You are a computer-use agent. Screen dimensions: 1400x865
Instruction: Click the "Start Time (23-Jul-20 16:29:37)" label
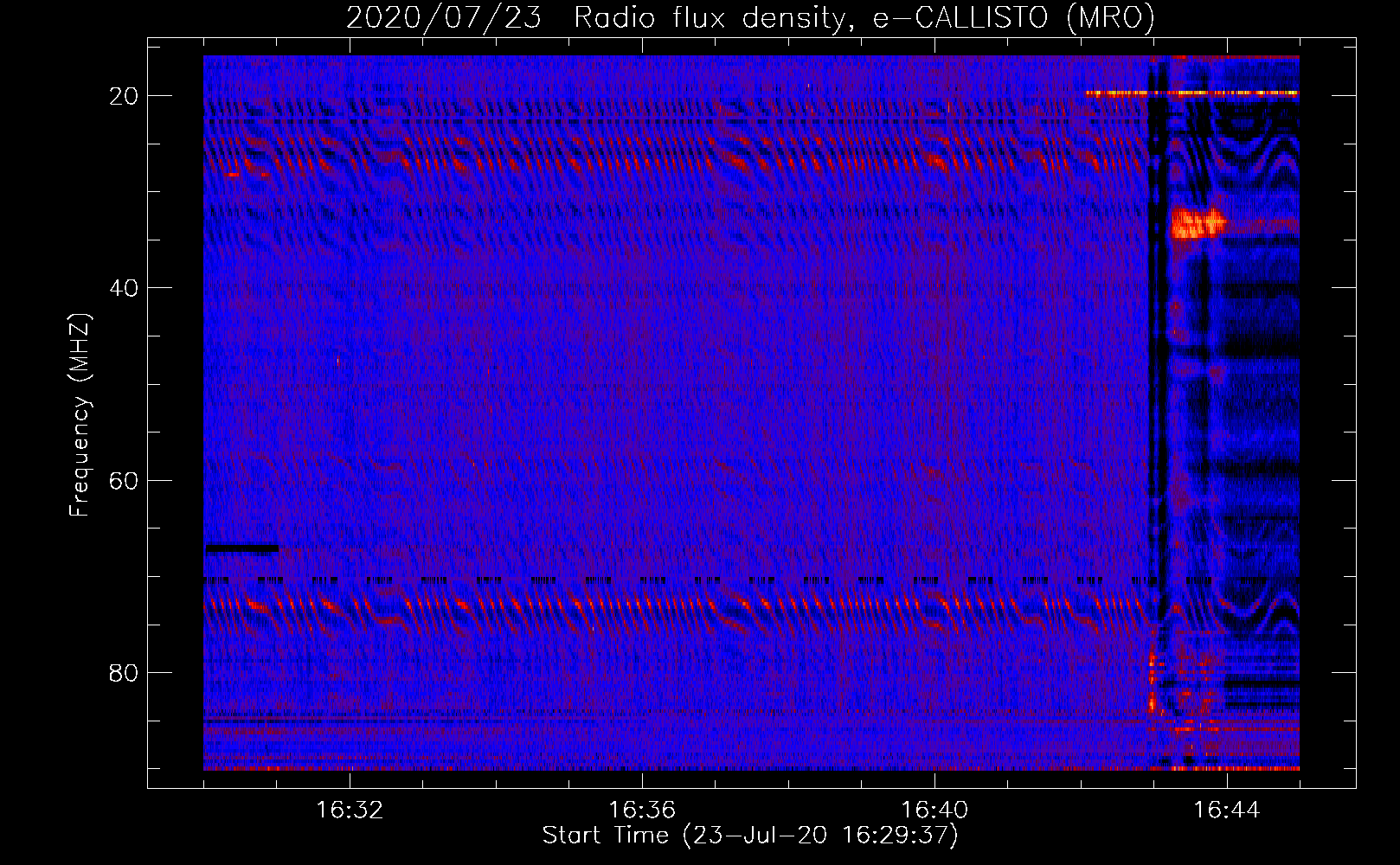750,836
